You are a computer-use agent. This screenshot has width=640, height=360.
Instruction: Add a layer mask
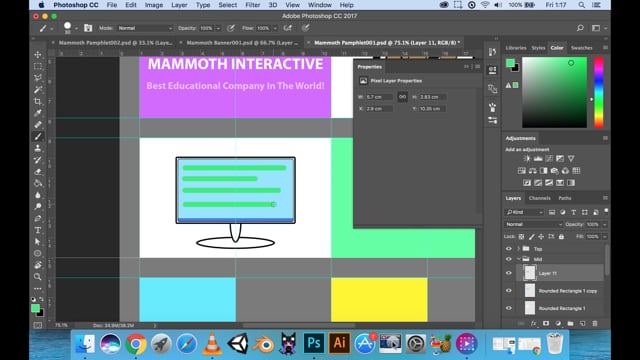(546, 323)
